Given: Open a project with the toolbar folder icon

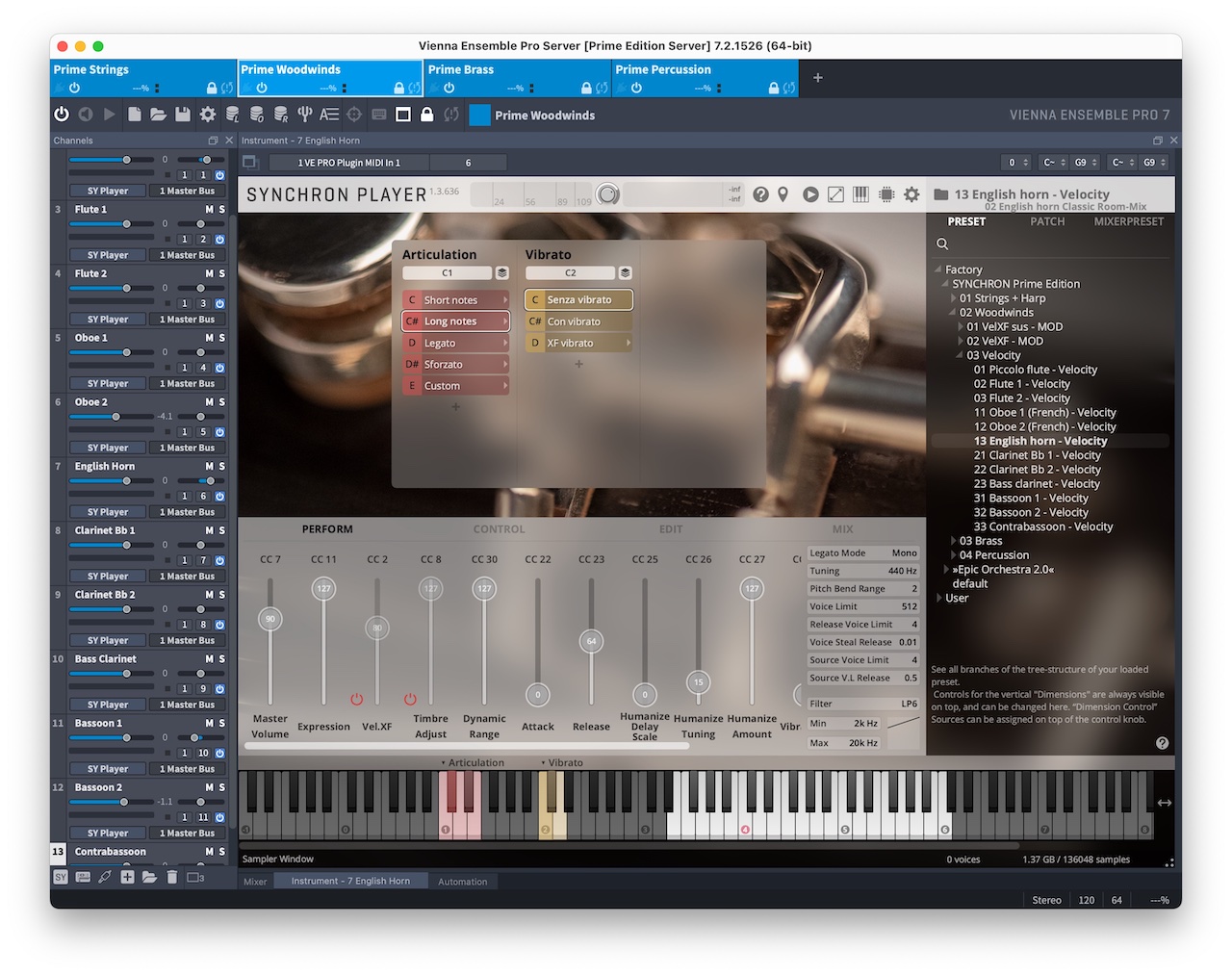Looking at the screenshot, I should point(158,115).
